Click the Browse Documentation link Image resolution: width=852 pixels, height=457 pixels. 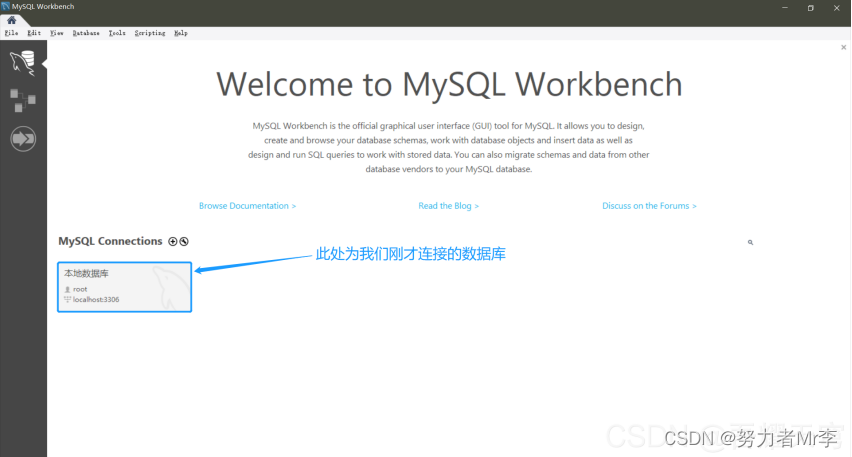coord(247,206)
